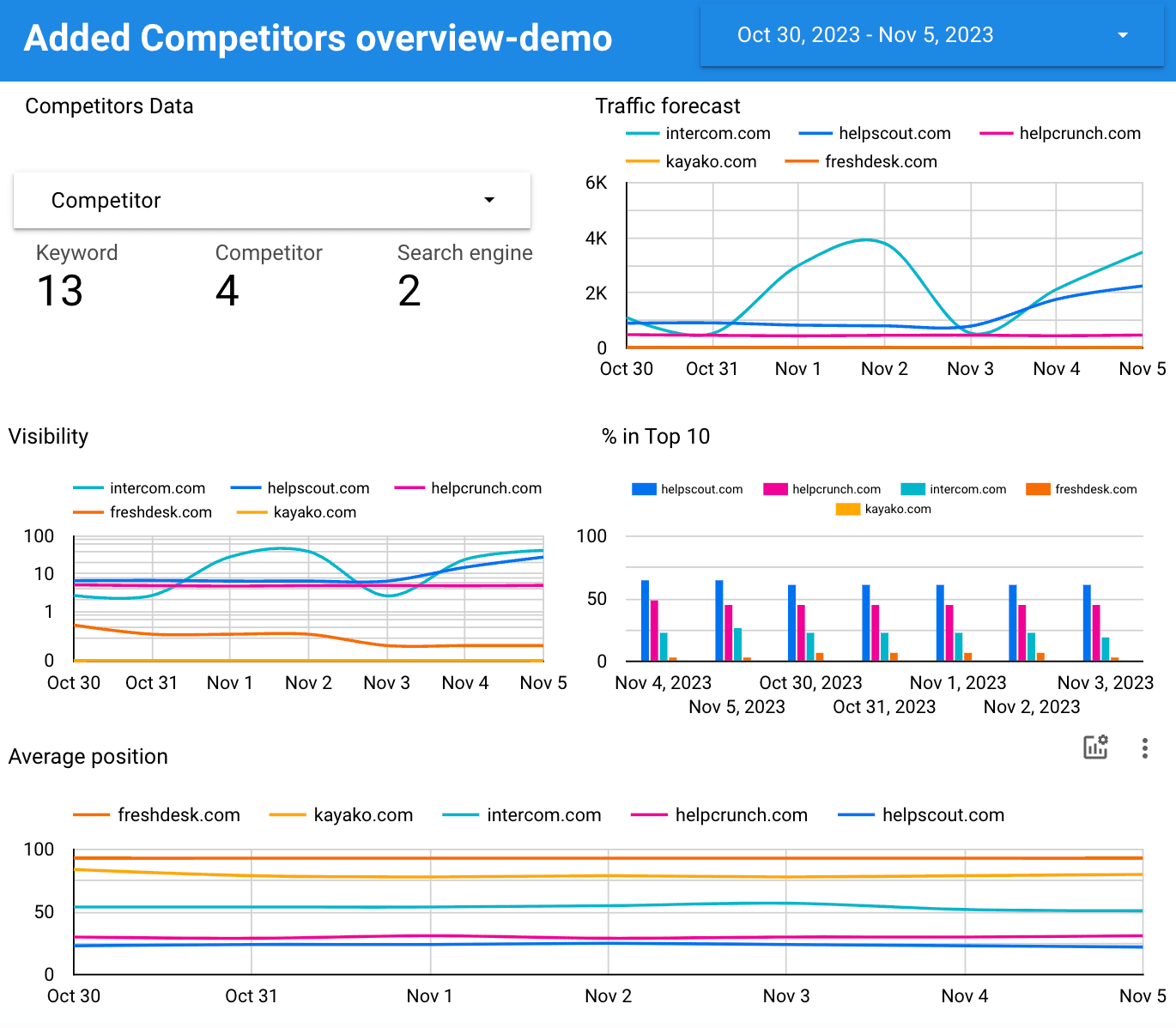The height and width of the screenshot is (1028, 1176).
Task: Click intercom.com teal swatch in Top 10 legend
Action: (912, 489)
